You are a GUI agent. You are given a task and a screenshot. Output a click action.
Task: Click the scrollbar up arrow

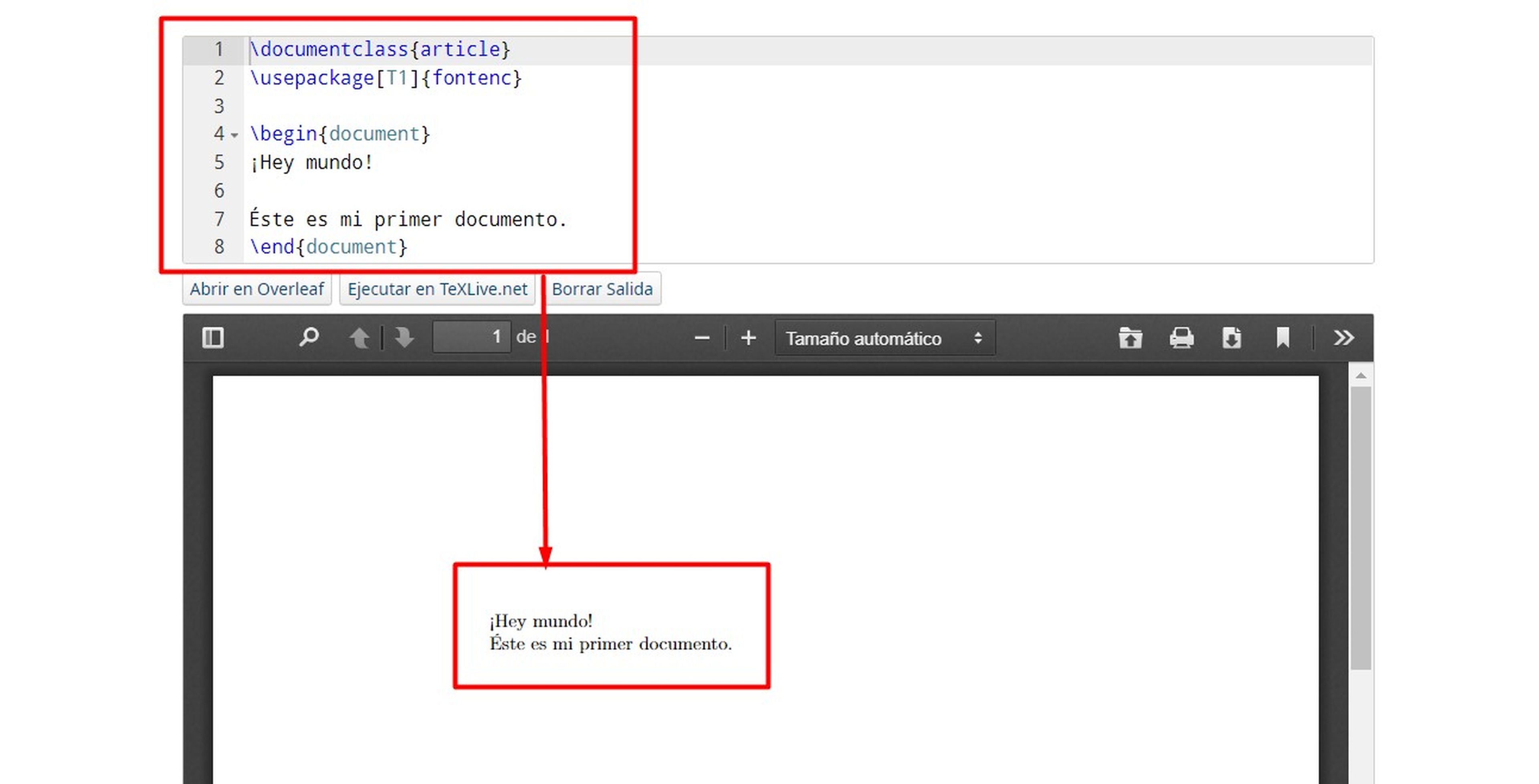tap(1360, 376)
